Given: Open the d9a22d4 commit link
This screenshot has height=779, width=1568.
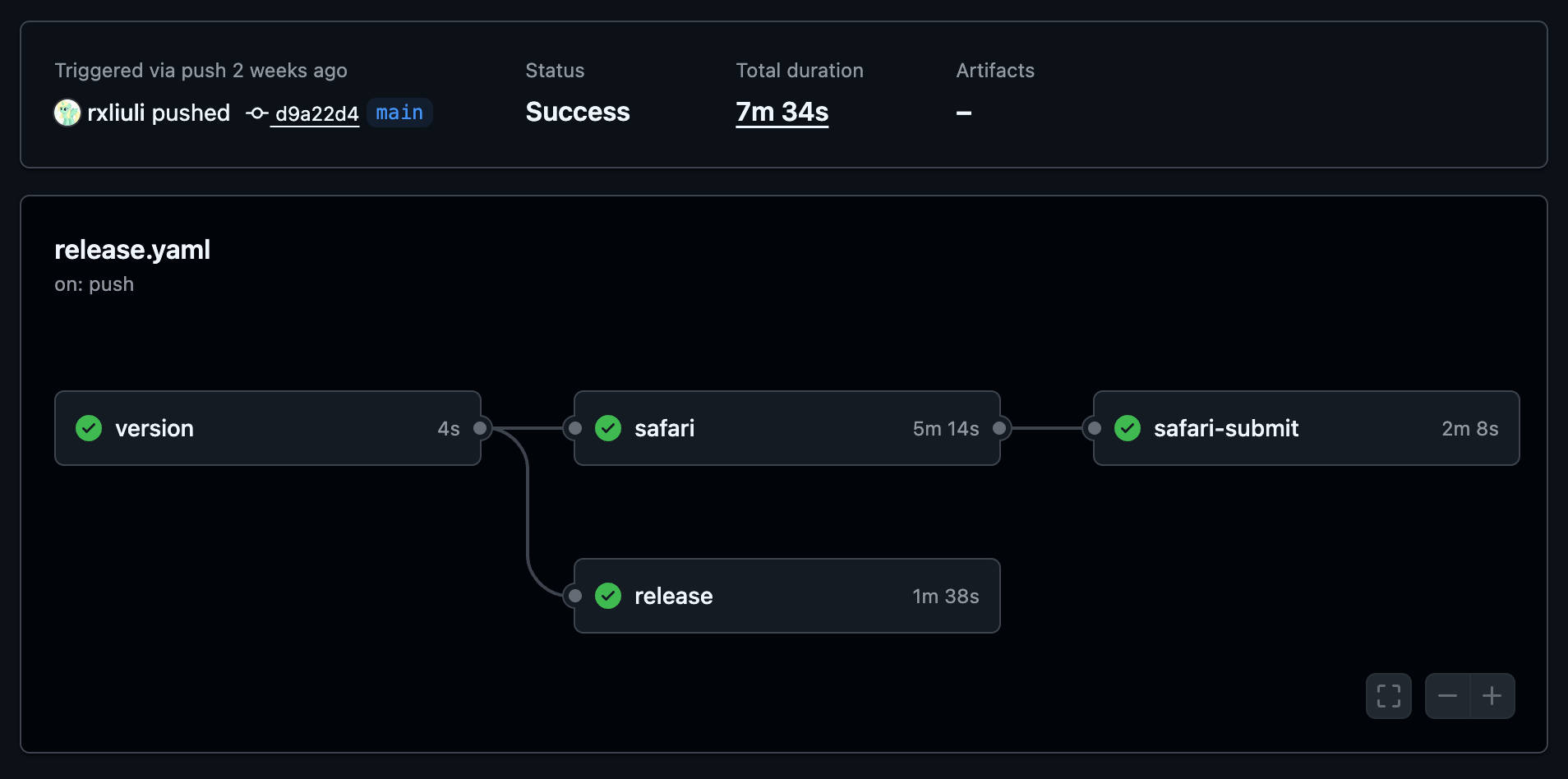Looking at the screenshot, I should tap(316, 113).
